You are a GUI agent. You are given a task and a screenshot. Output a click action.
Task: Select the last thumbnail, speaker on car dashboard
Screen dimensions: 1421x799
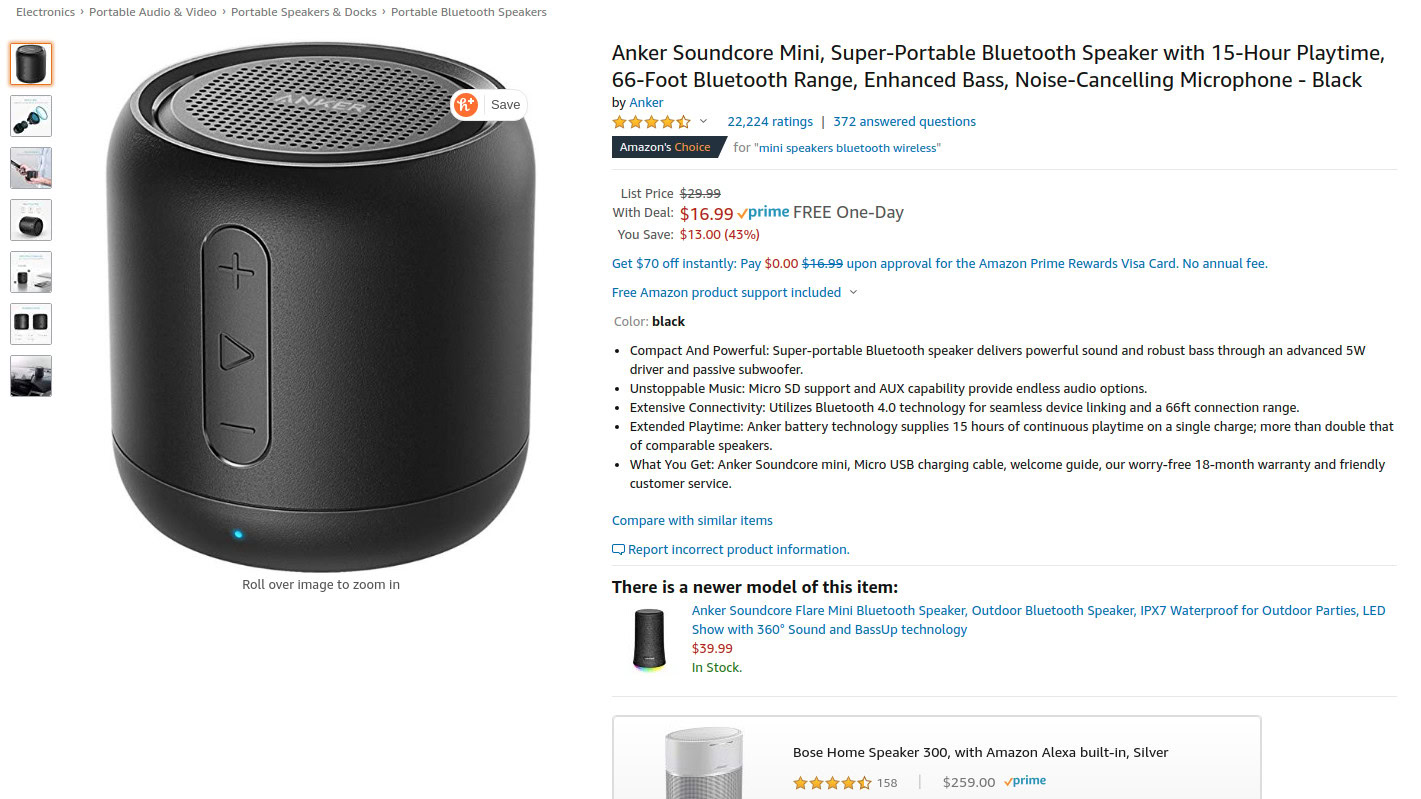[x=31, y=376]
